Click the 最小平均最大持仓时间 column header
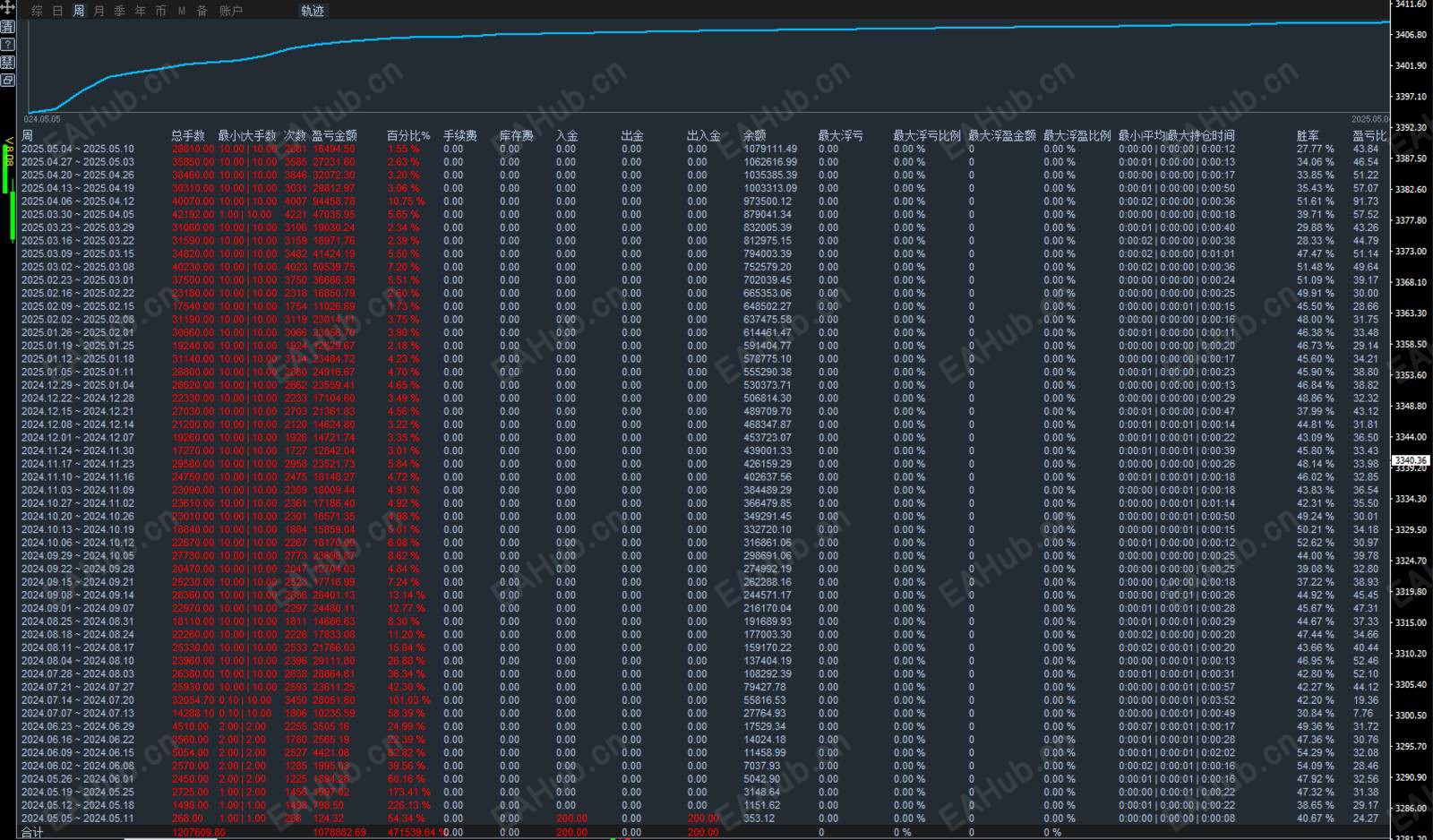 click(x=1176, y=135)
